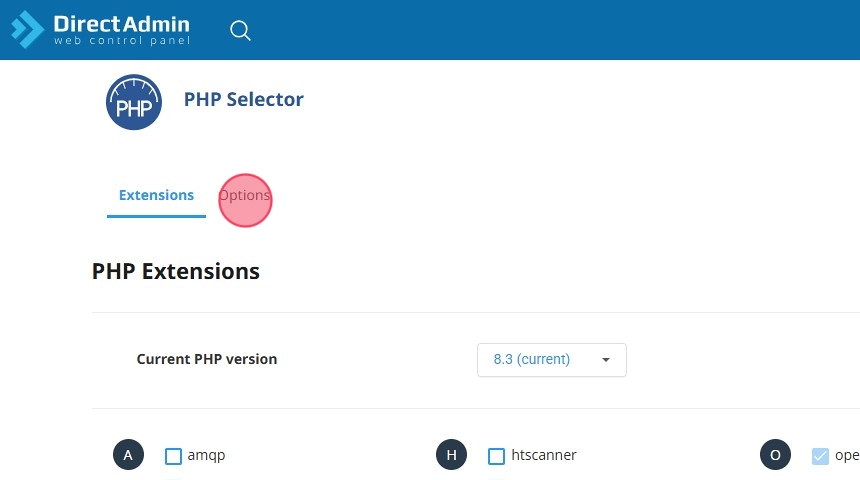Image resolution: width=860 pixels, height=480 pixels.
Task: Click the Current PHP version label
Action: 207,359
